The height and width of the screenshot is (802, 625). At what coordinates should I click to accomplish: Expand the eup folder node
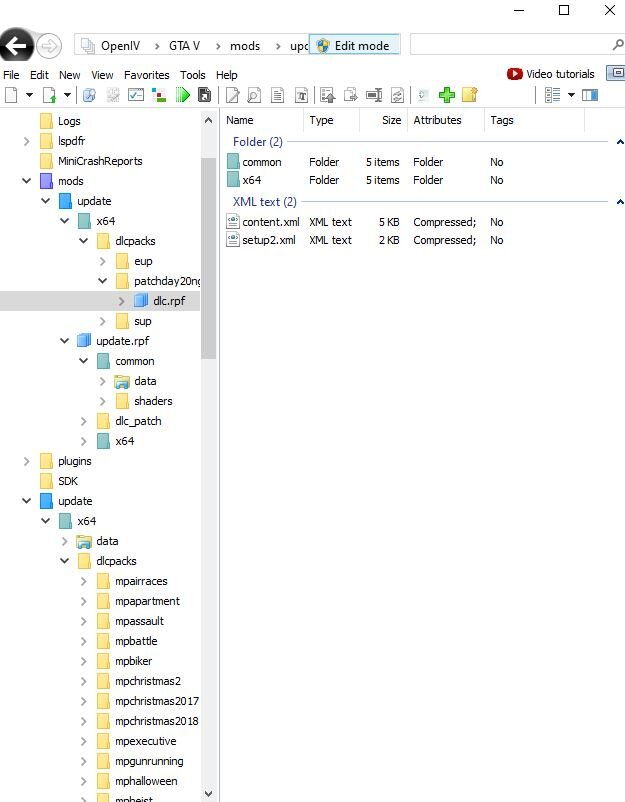click(x=103, y=261)
